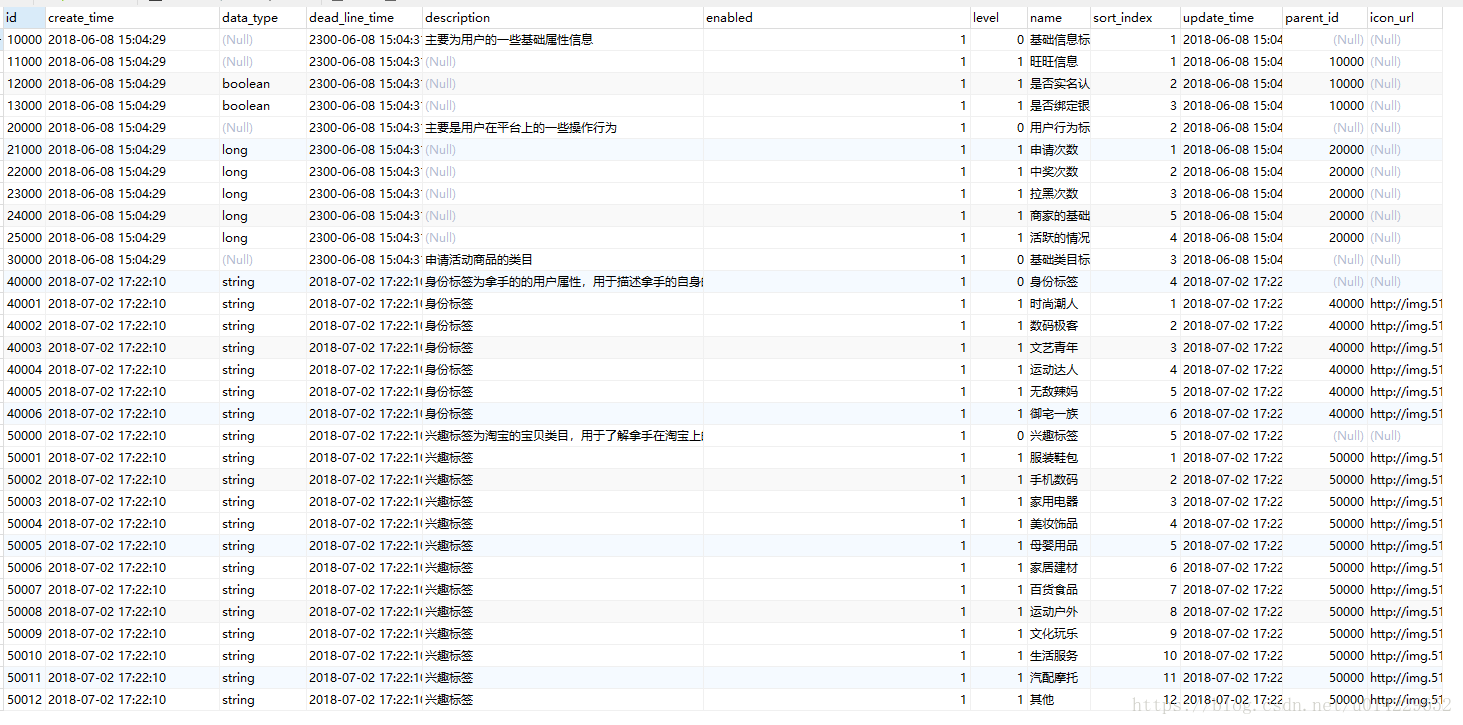This screenshot has height=725, width=1463.
Task: Select the sort_index column header
Action: pyautogui.click(x=1135, y=18)
